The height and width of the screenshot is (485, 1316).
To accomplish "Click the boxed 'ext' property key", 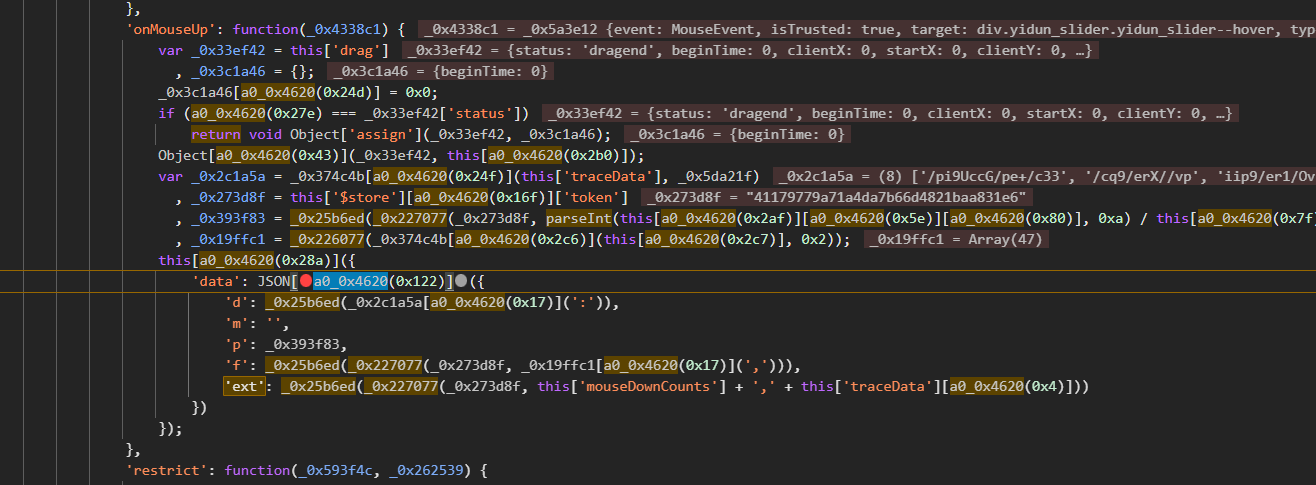I will point(246,385).
